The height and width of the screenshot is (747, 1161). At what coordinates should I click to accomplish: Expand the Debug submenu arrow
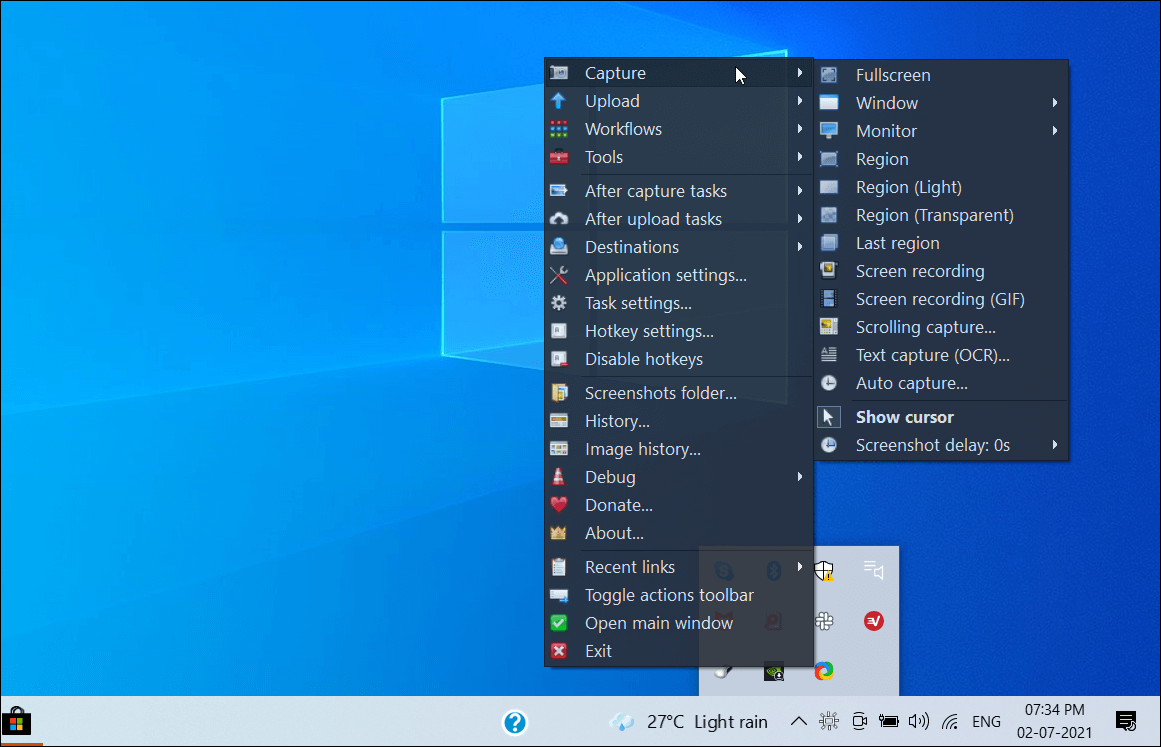pyautogui.click(x=800, y=477)
